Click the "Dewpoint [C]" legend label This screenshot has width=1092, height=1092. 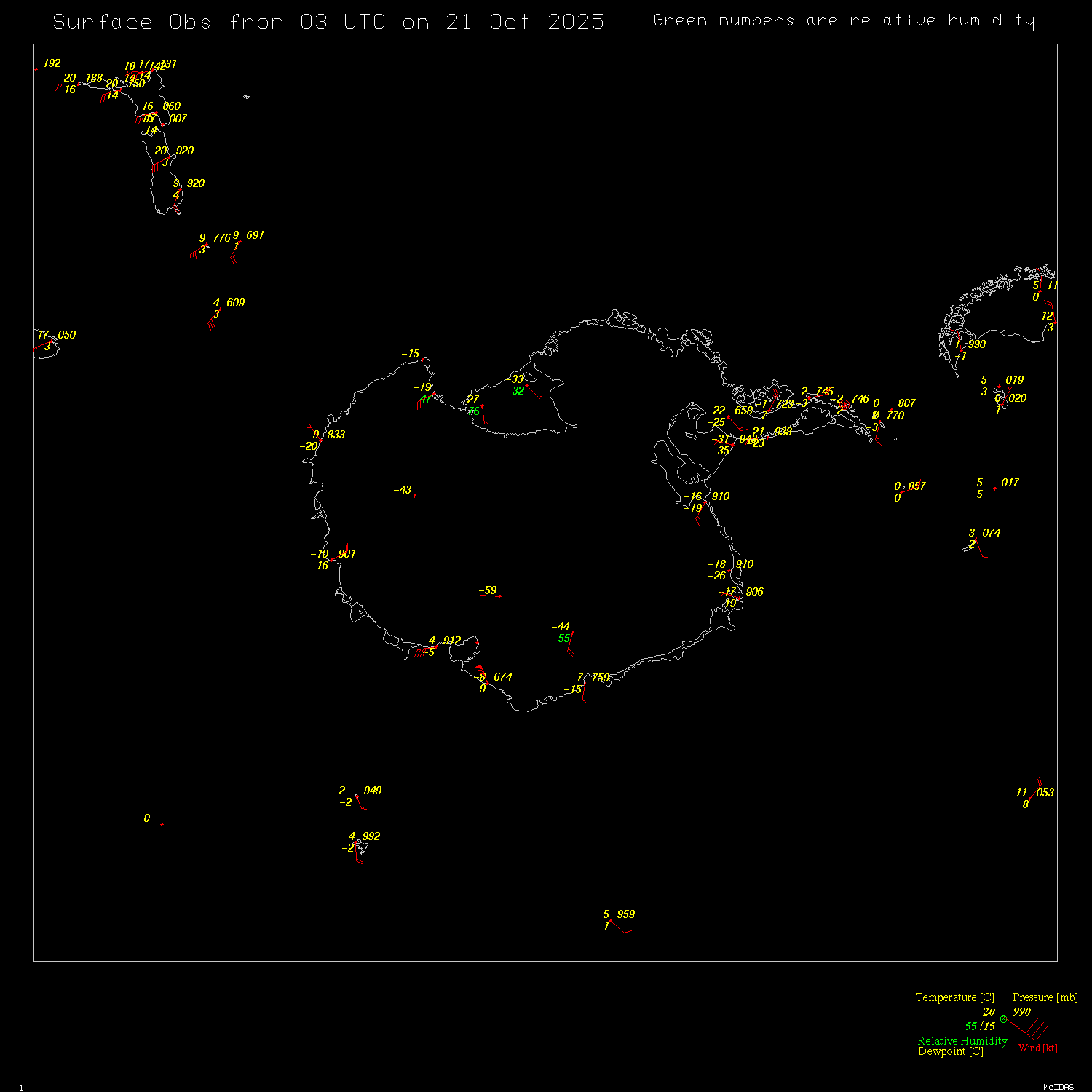click(x=950, y=1051)
